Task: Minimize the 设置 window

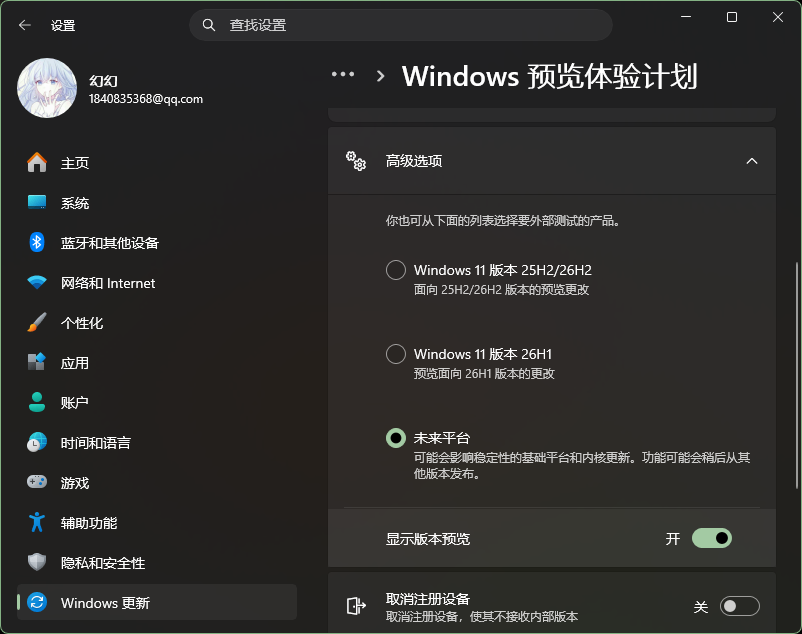Action: click(686, 17)
